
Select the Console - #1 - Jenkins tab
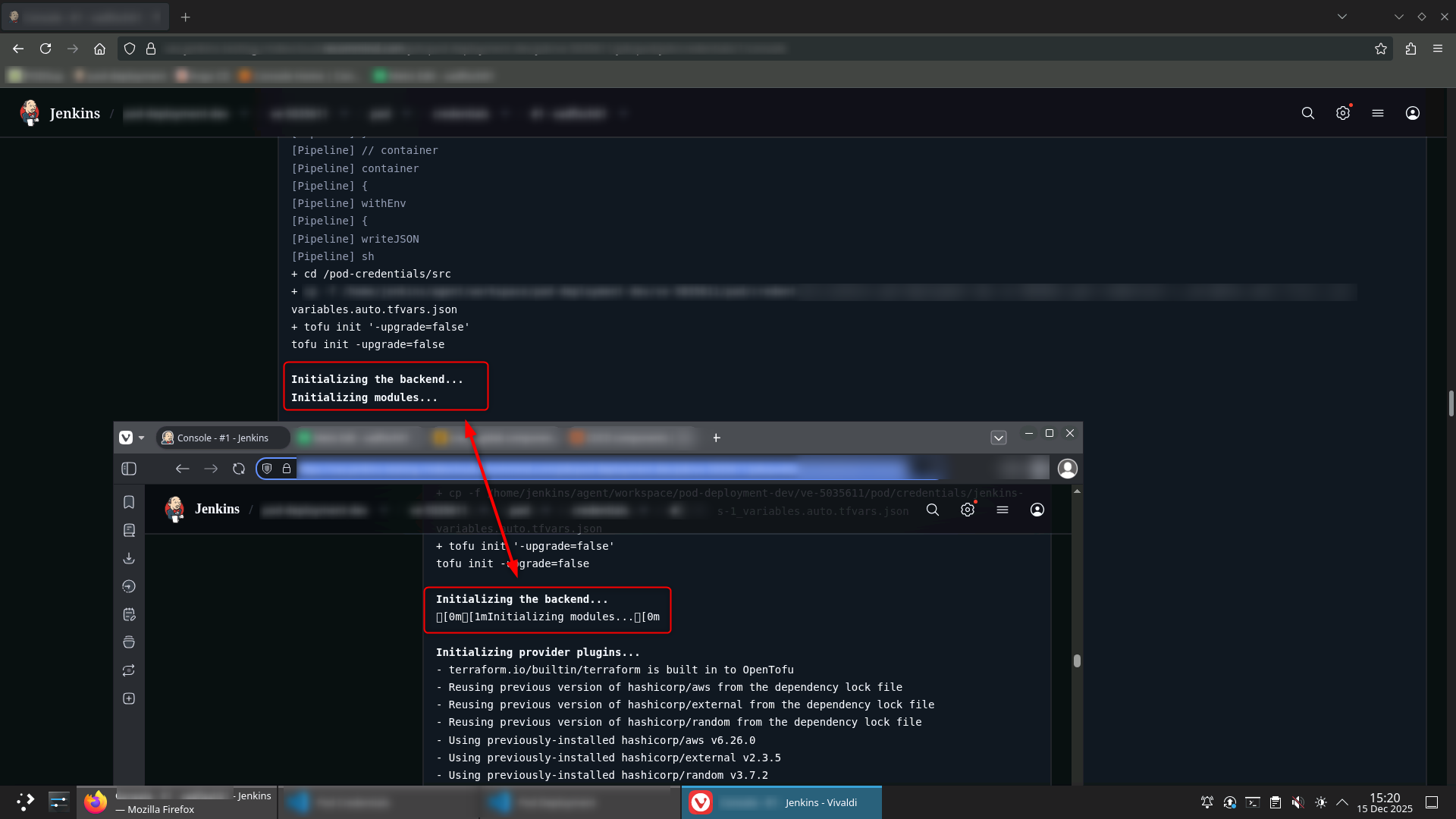(221, 438)
